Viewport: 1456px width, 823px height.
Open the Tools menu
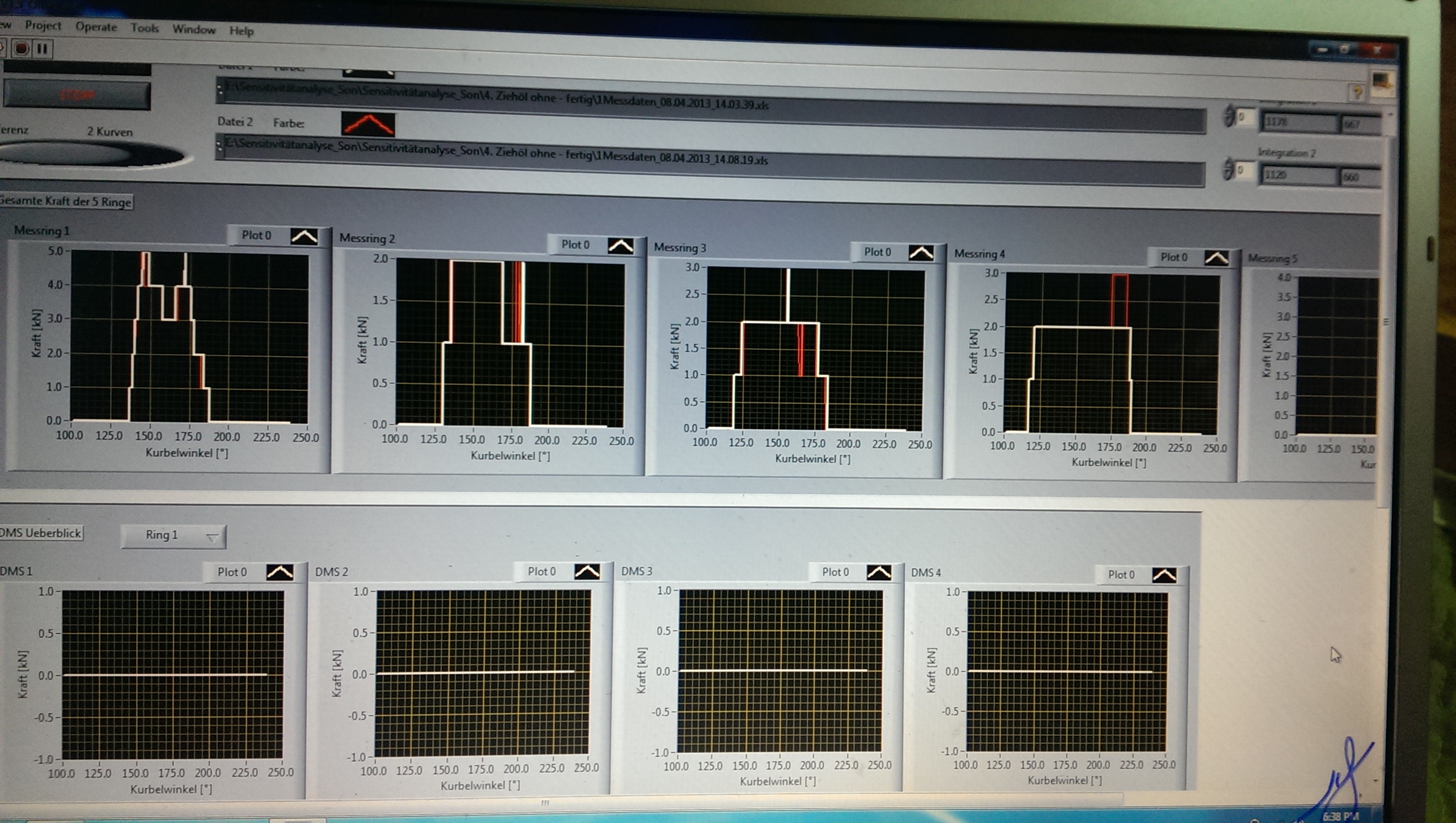click(144, 28)
